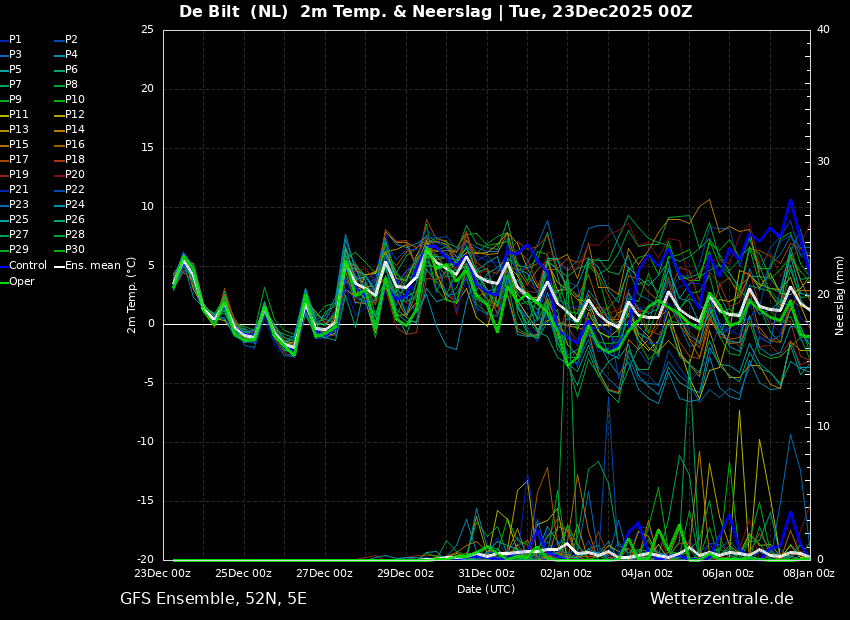
Task: Click the Control legend entry
Action: 27,266
